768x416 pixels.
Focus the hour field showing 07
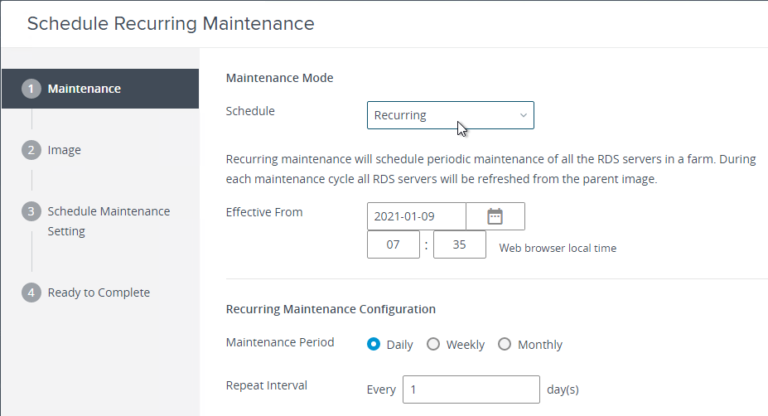pos(393,246)
